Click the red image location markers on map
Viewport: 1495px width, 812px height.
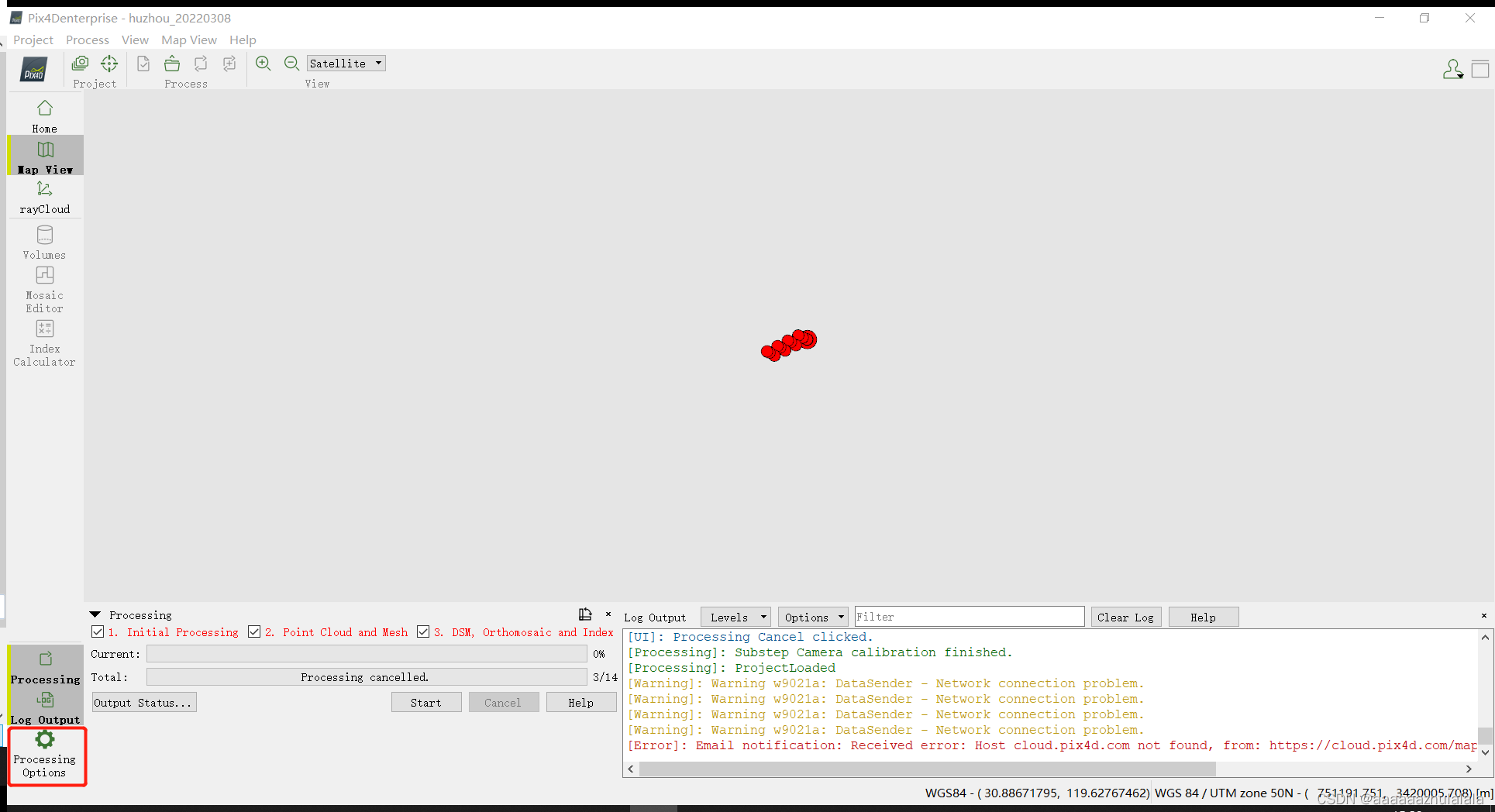coord(789,345)
